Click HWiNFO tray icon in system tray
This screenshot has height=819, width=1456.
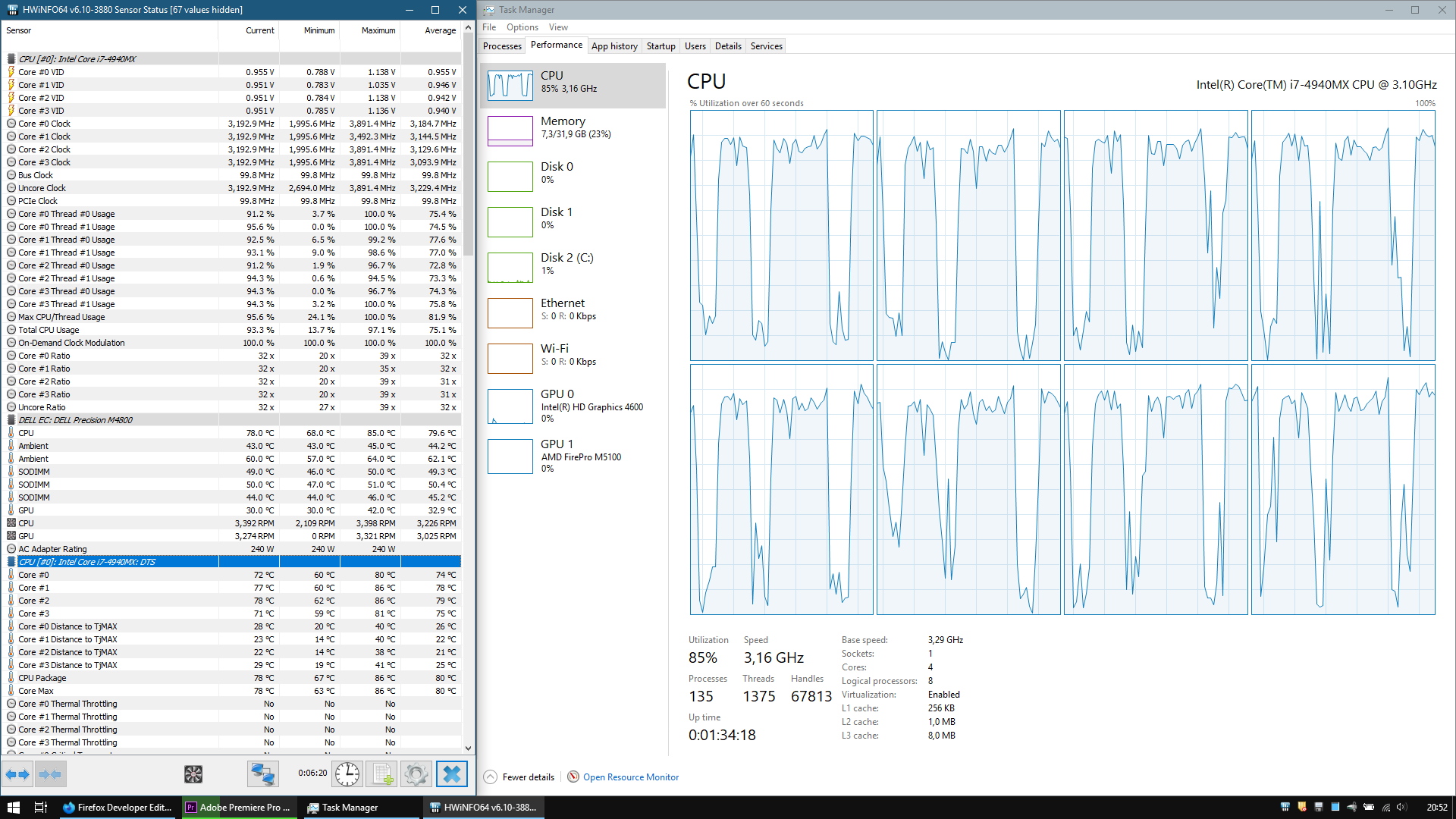coord(1285,808)
